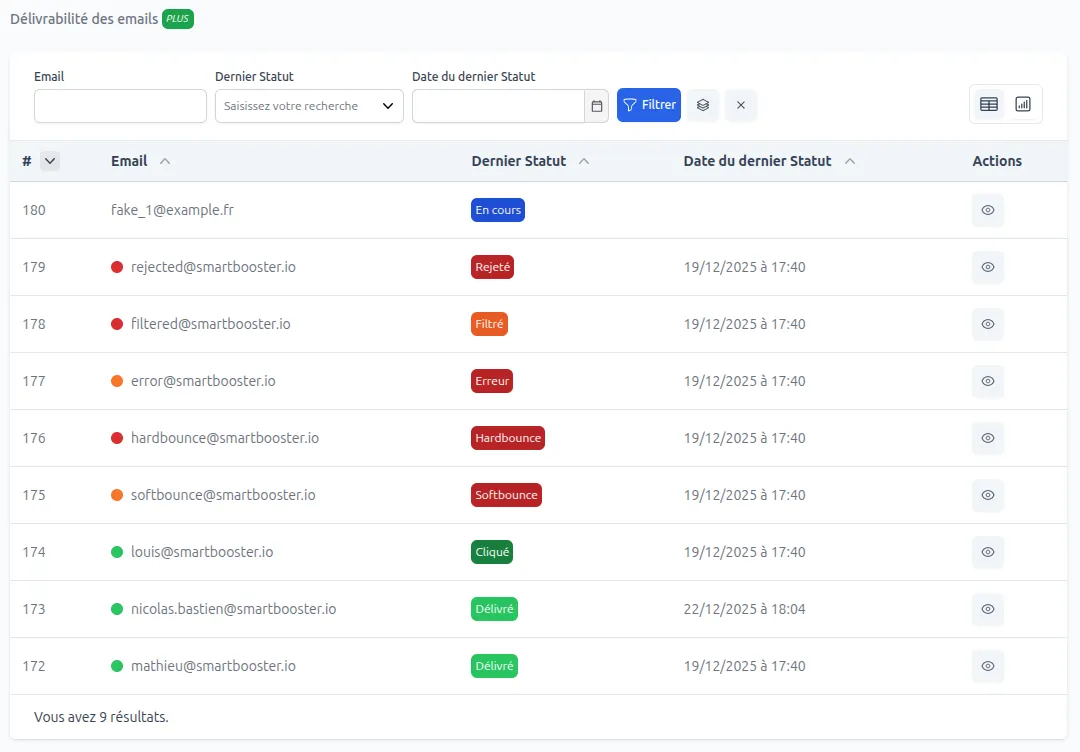Expand the chevron next to the # column
This screenshot has width=1080, height=752.
point(50,160)
